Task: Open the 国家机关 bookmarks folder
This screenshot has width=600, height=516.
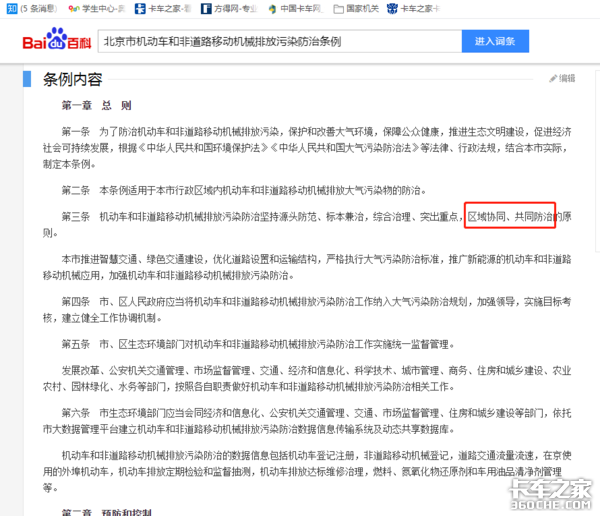Action: [x=356, y=8]
